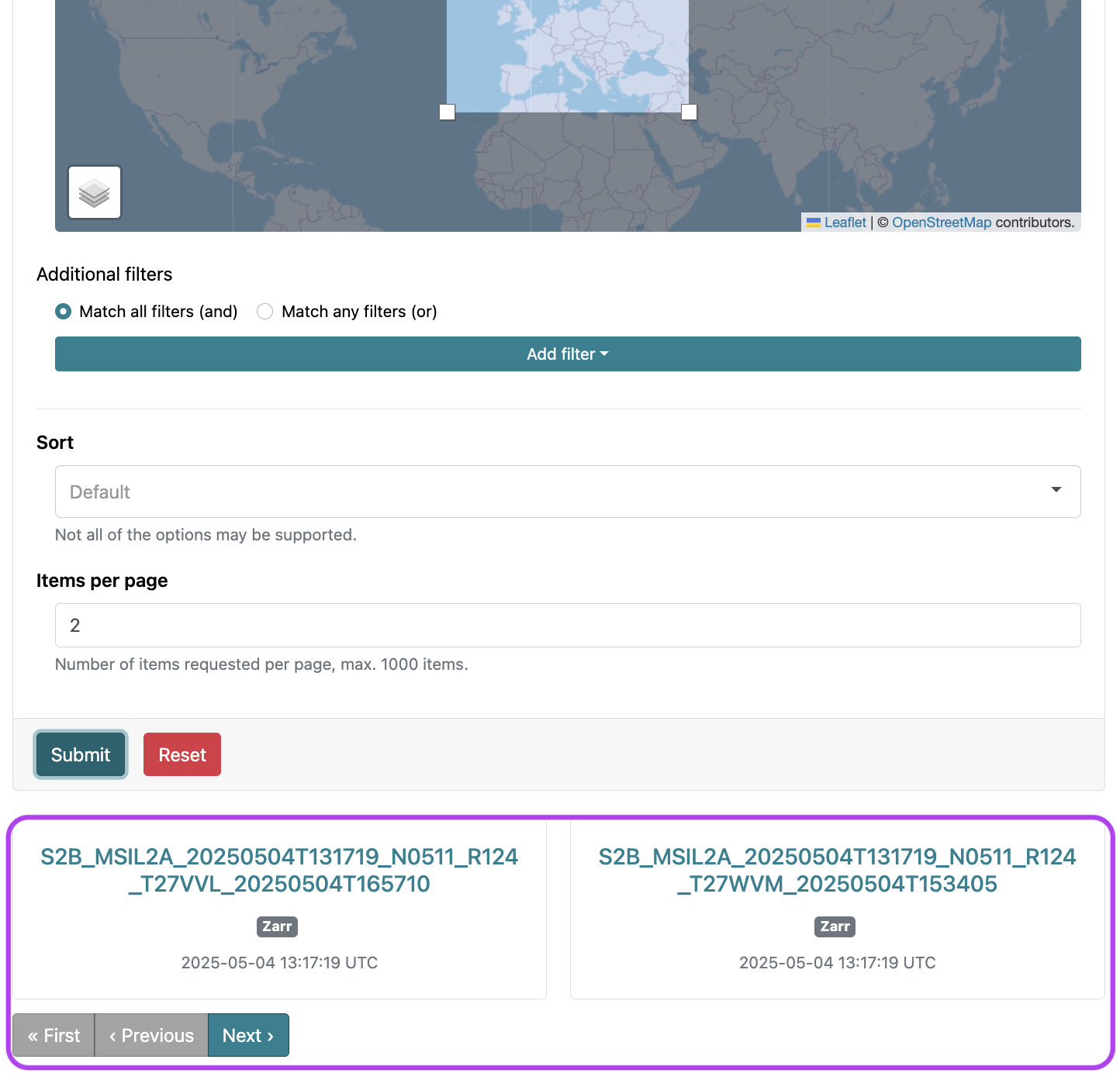Screen dimensions: 1120x1080
Task: Select Match any filters (or) radio
Action: click(265, 312)
